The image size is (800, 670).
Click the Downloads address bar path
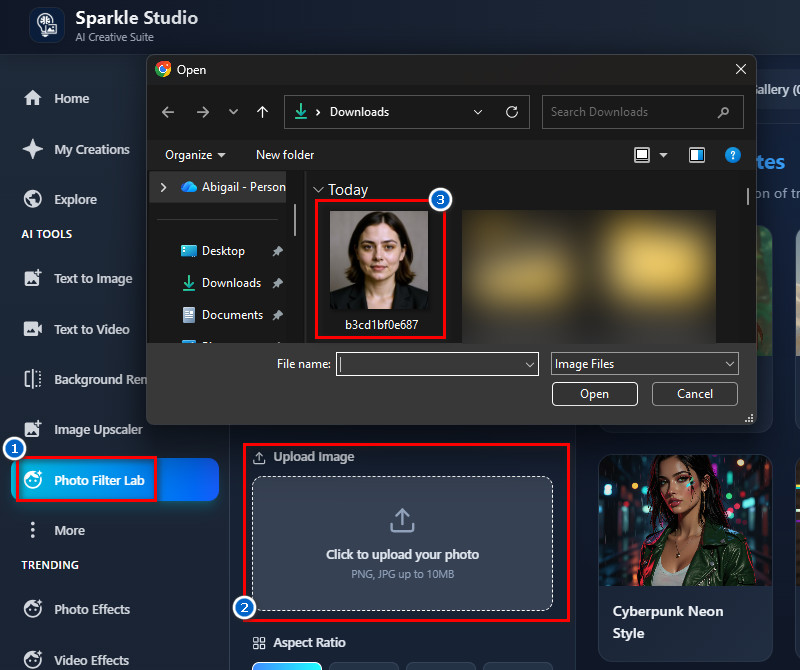[x=359, y=112]
